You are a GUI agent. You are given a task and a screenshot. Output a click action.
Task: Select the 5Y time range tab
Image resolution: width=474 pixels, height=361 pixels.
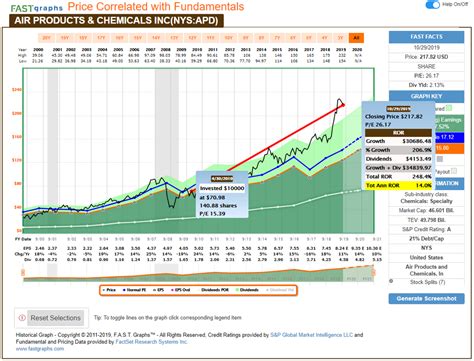[308, 38]
